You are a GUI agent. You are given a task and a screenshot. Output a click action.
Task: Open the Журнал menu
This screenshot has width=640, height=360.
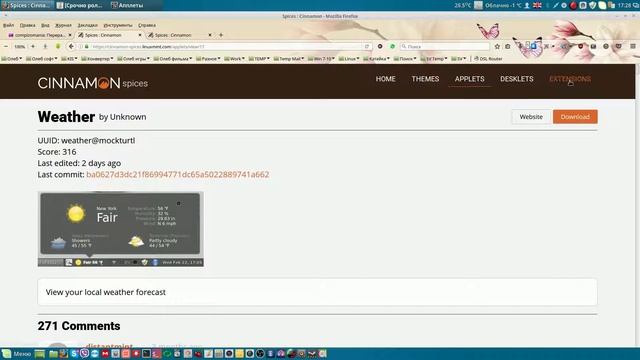coord(63,25)
